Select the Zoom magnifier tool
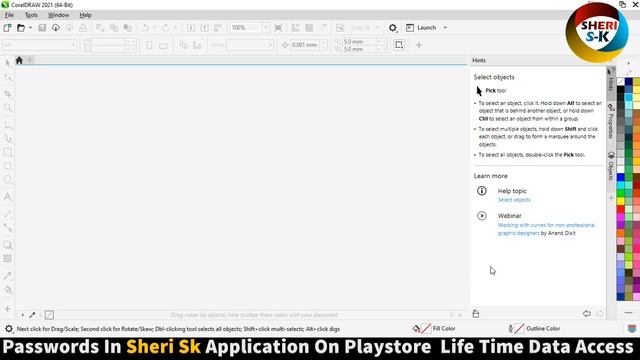 (7, 108)
